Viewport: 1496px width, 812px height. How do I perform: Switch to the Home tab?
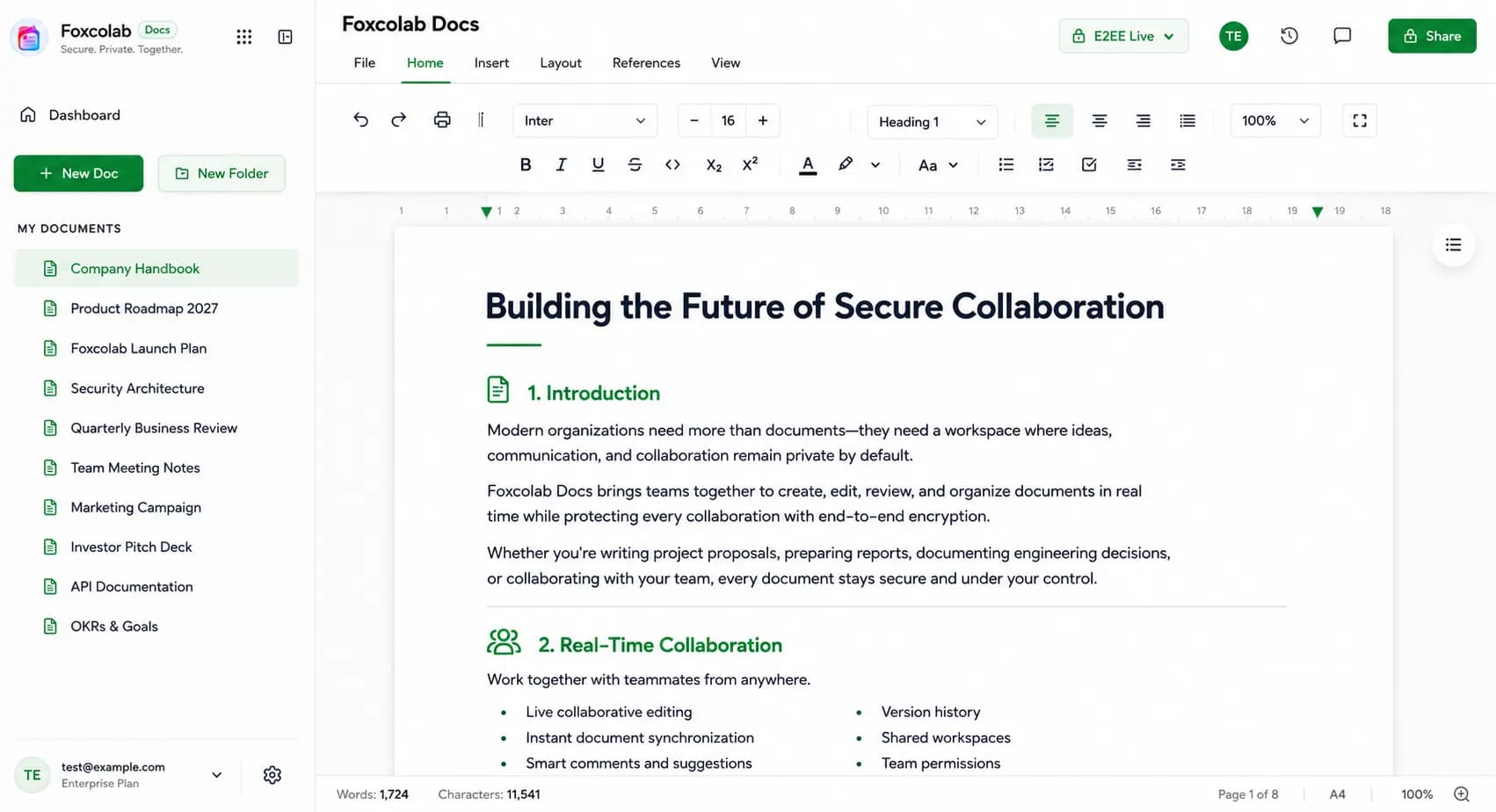[x=425, y=63]
